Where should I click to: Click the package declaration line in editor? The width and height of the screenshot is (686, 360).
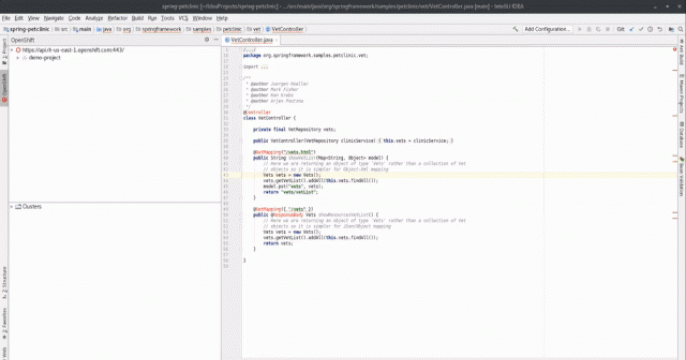pyautogui.click(x=305, y=56)
